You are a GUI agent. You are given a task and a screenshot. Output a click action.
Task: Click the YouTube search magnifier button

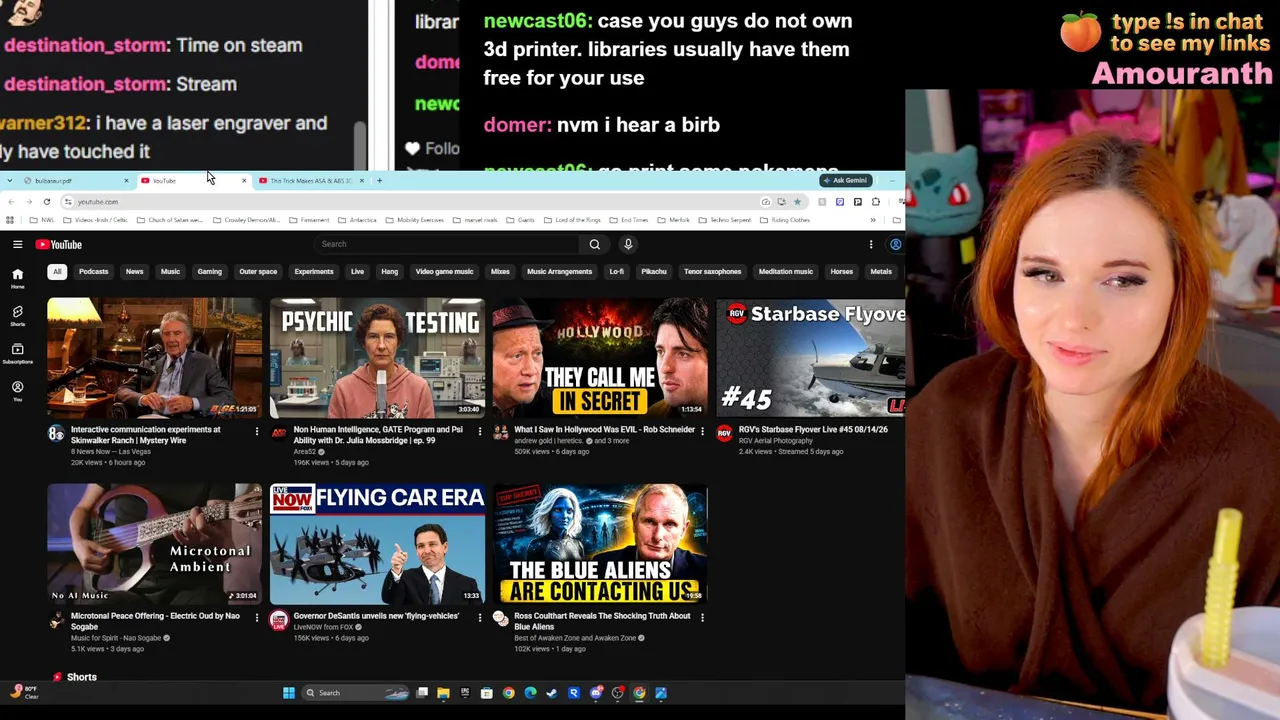tap(594, 244)
